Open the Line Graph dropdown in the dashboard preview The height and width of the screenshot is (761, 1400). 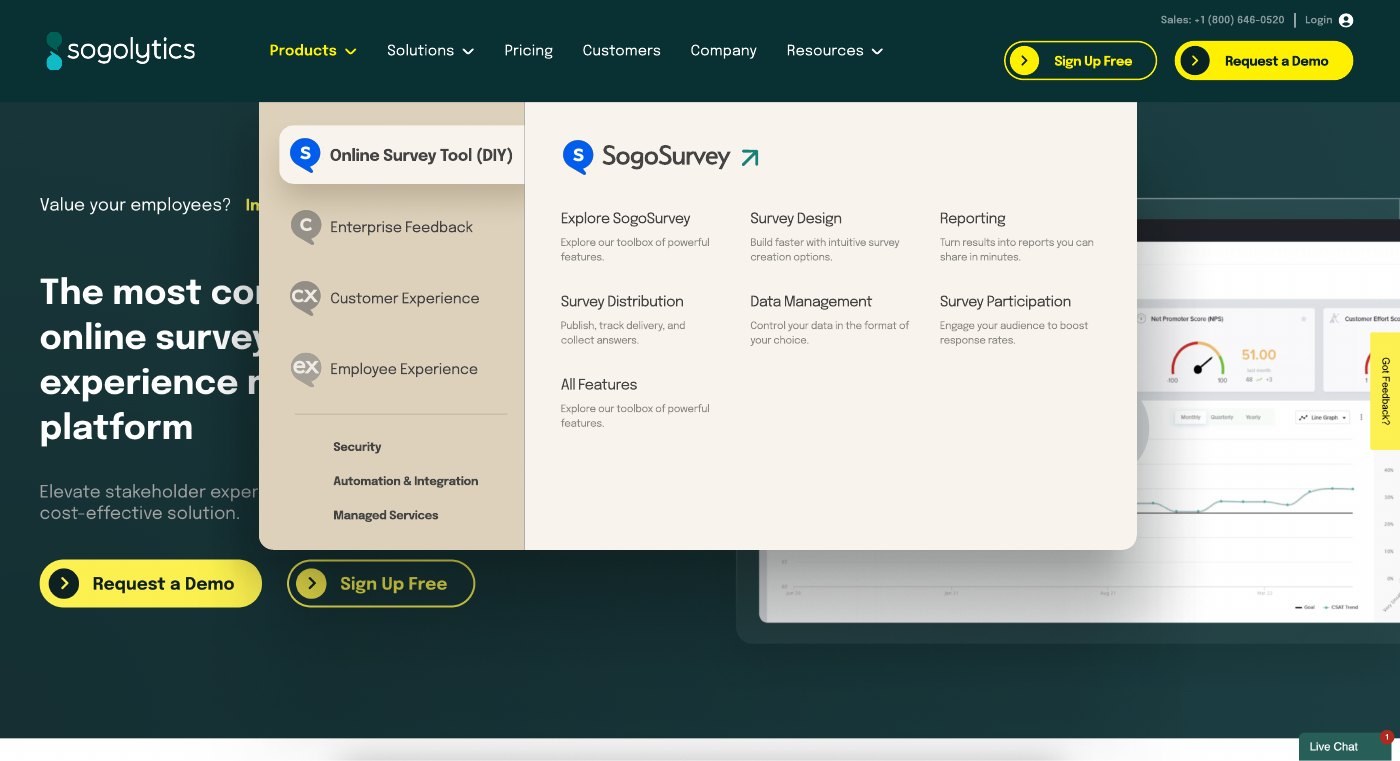1323,417
